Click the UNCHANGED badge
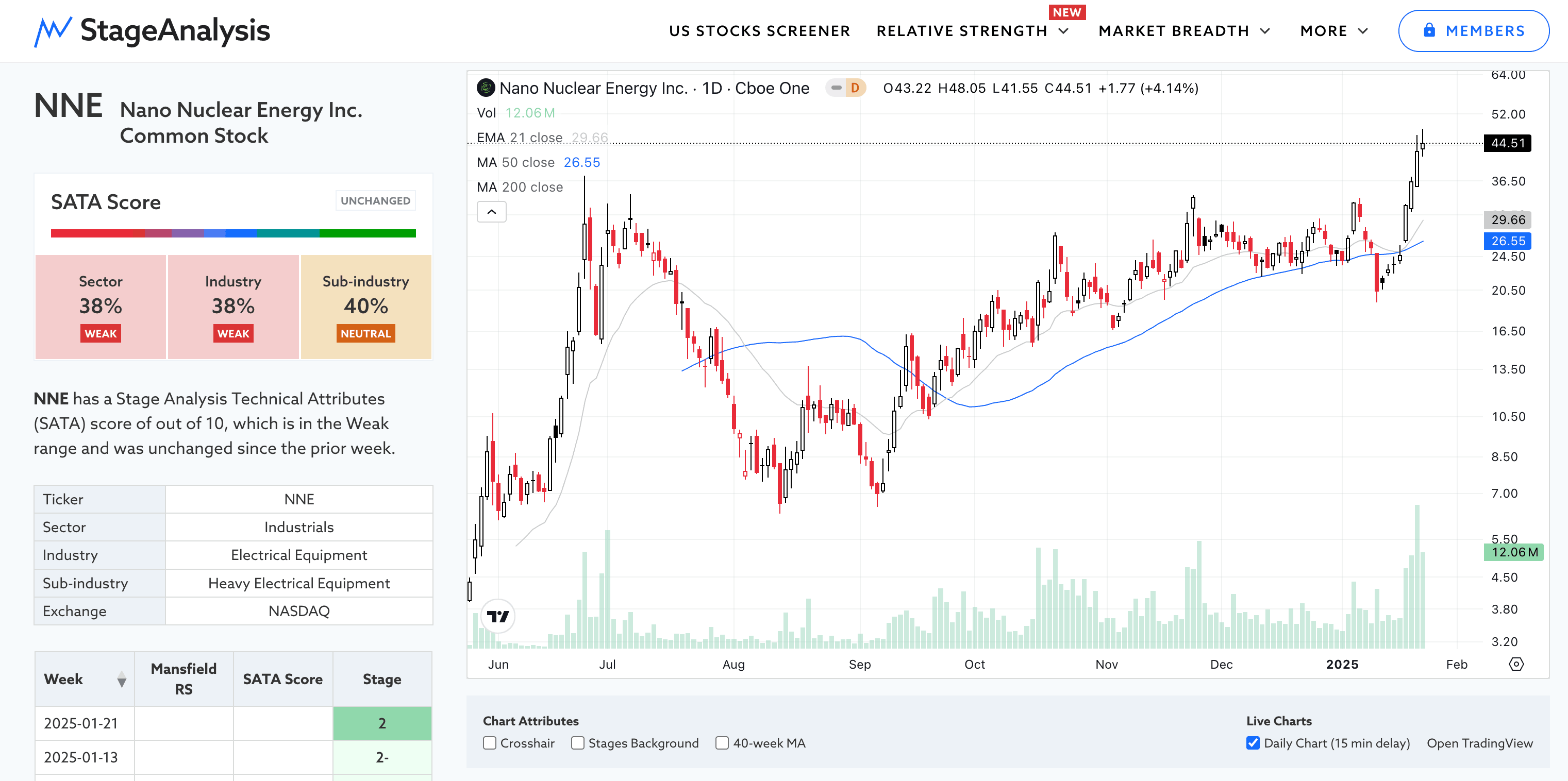The width and height of the screenshot is (1568, 781). point(376,201)
